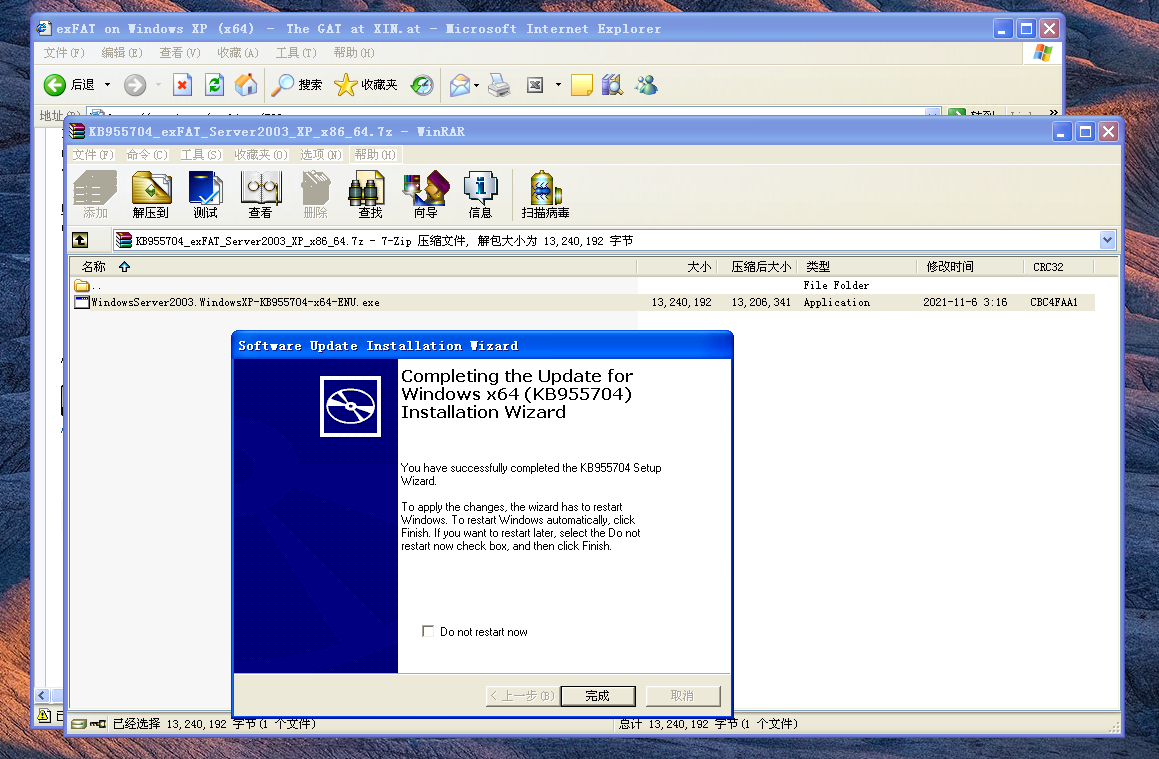Sort the WinRAR list by 压缩后大小 column
The width and height of the screenshot is (1159, 759).
(x=758, y=267)
